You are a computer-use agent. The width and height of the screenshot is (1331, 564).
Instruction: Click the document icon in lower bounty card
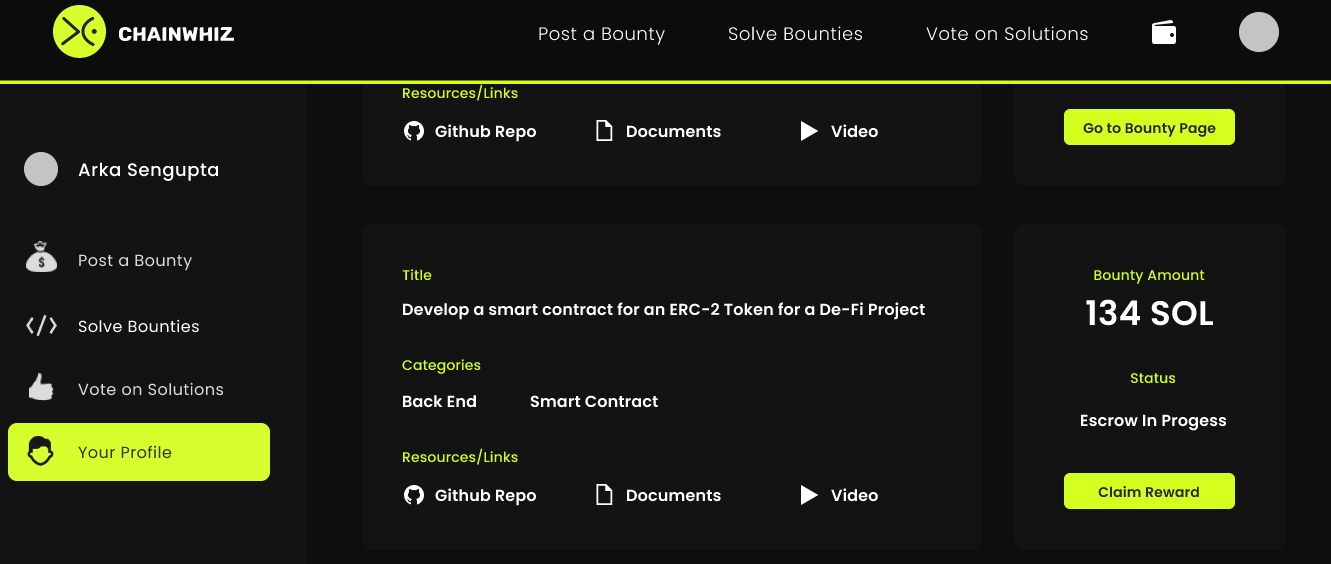coord(604,495)
